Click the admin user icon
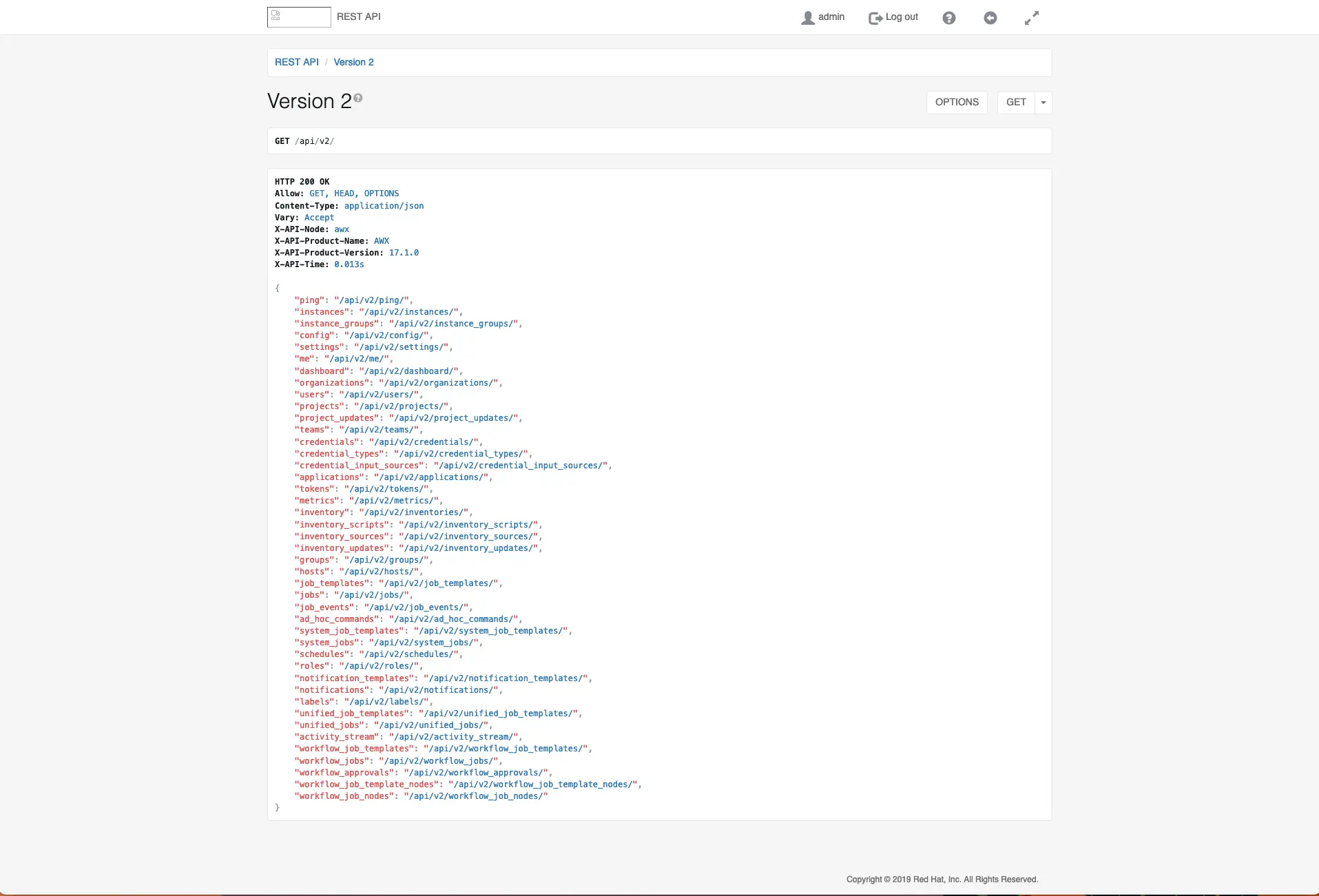 point(807,18)
